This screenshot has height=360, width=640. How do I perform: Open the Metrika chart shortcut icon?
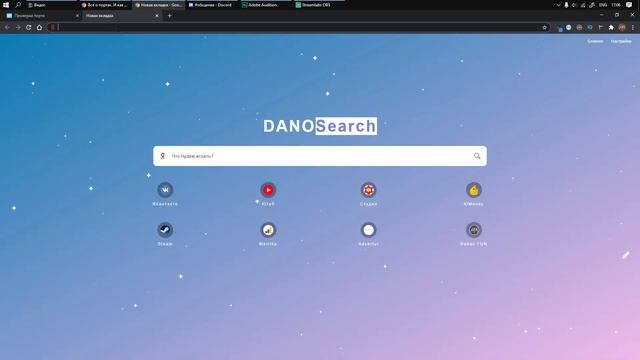coord(268,230)
